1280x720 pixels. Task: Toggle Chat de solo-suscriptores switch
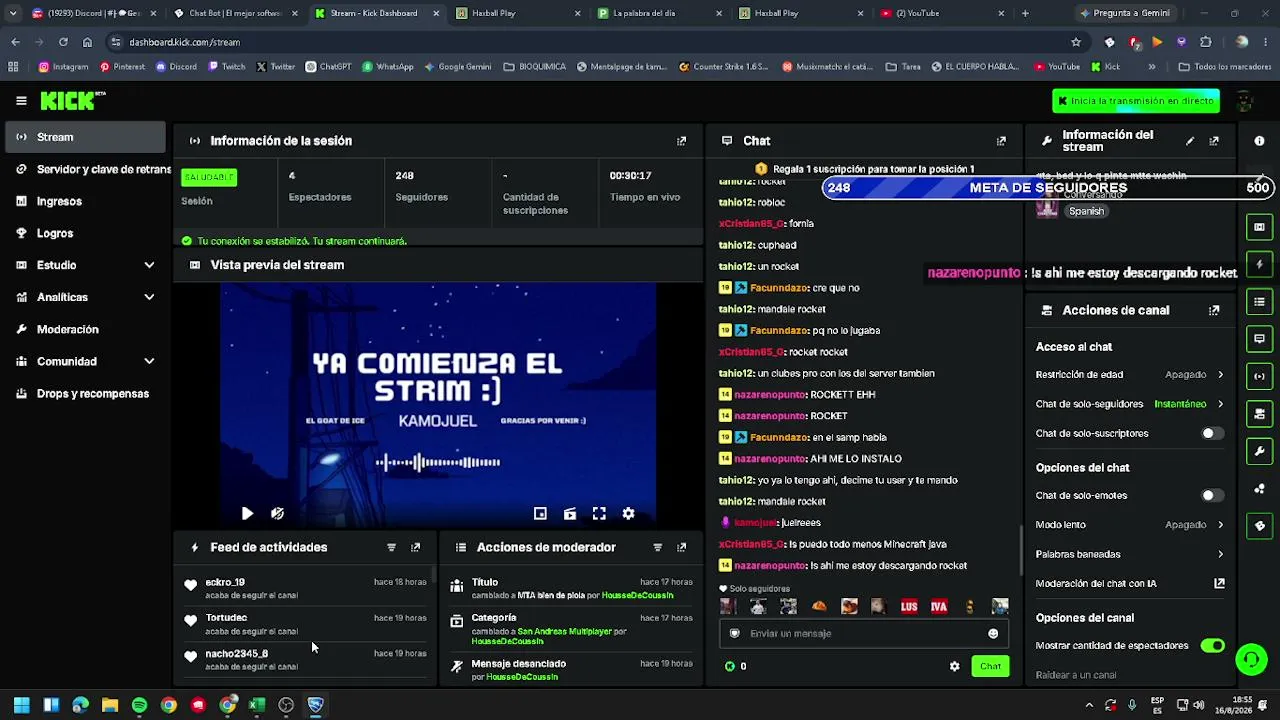pyautogui.click(x=1212, y=433)
